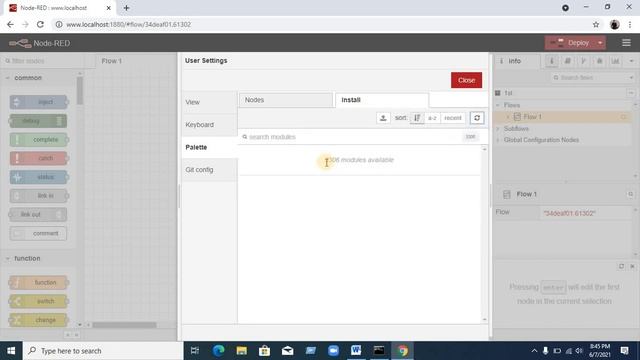
Task: Click the workspace horizontal scrollbar
Action: tap(124, 325)
